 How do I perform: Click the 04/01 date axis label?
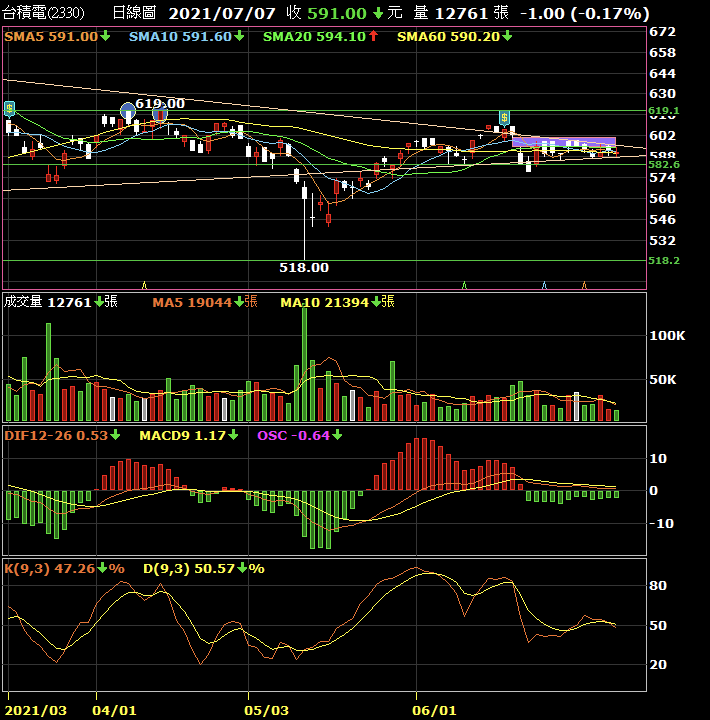click(114, 711)
